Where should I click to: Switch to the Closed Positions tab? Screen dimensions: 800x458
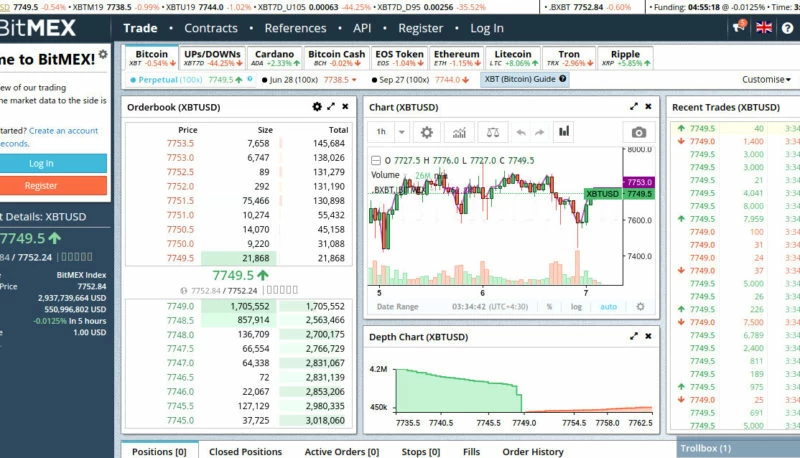(x=245, y=452)
